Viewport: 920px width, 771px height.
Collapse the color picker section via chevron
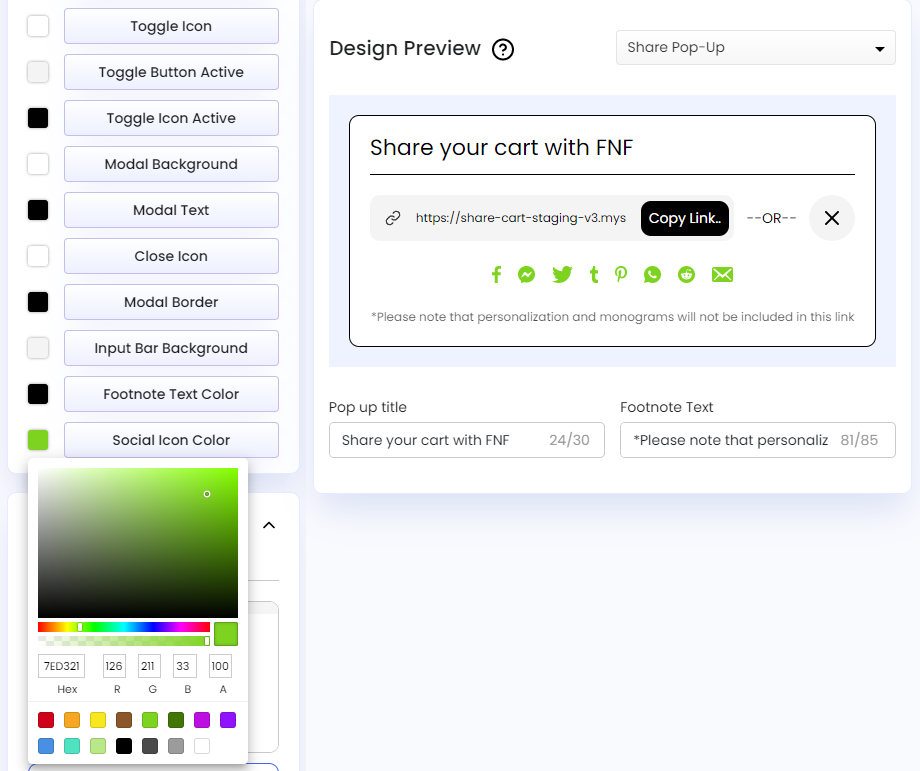tap(268, 524)
